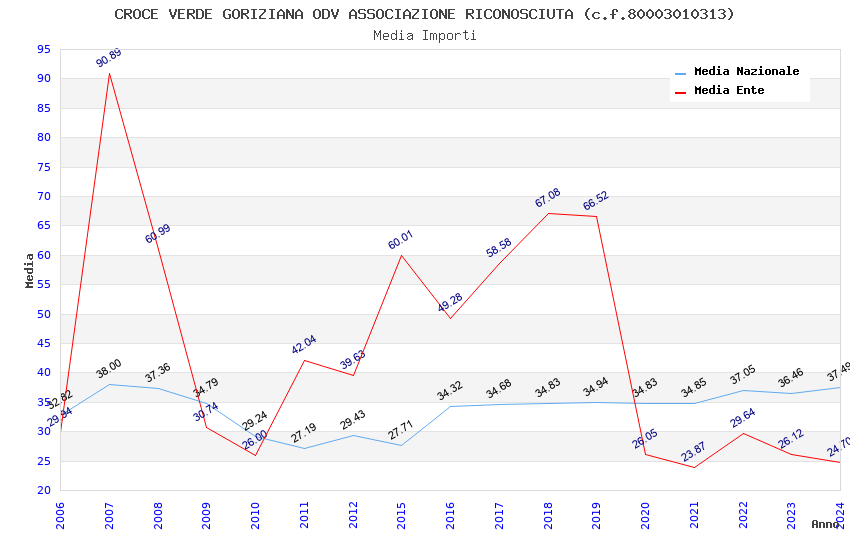Screen dimensions: 850x550
Task: Click the x-axis year 2016
Action: click(450, 515)
